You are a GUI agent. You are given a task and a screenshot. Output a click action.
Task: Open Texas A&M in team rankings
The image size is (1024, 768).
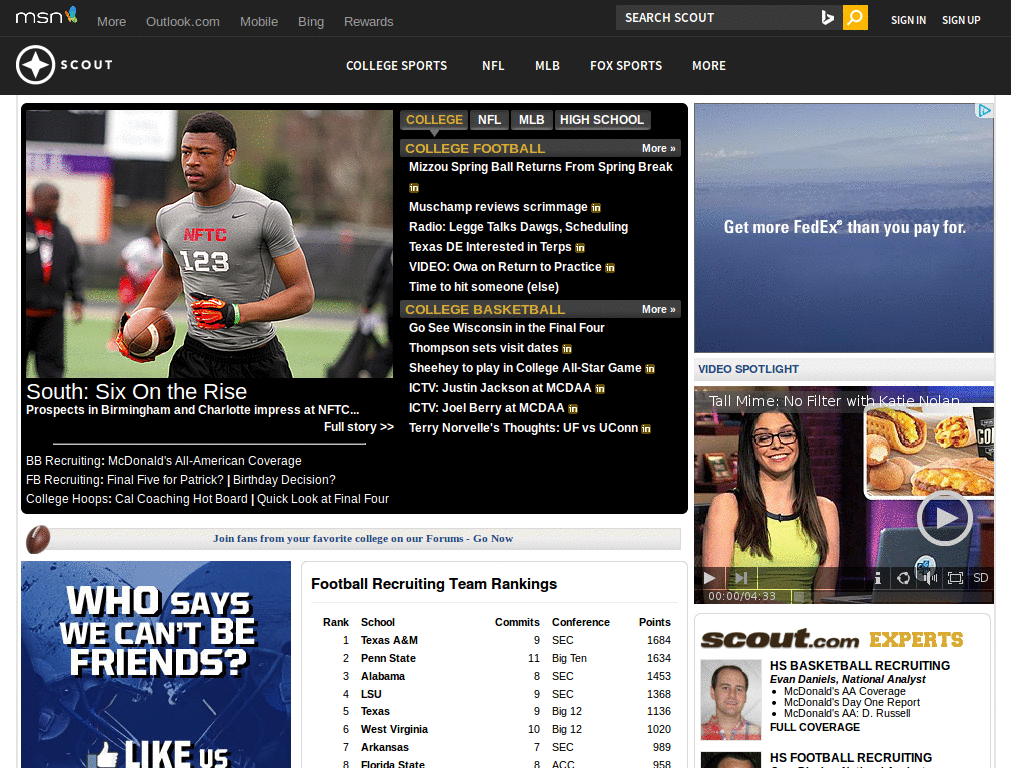pyautogui.click(x=389, y=641)
